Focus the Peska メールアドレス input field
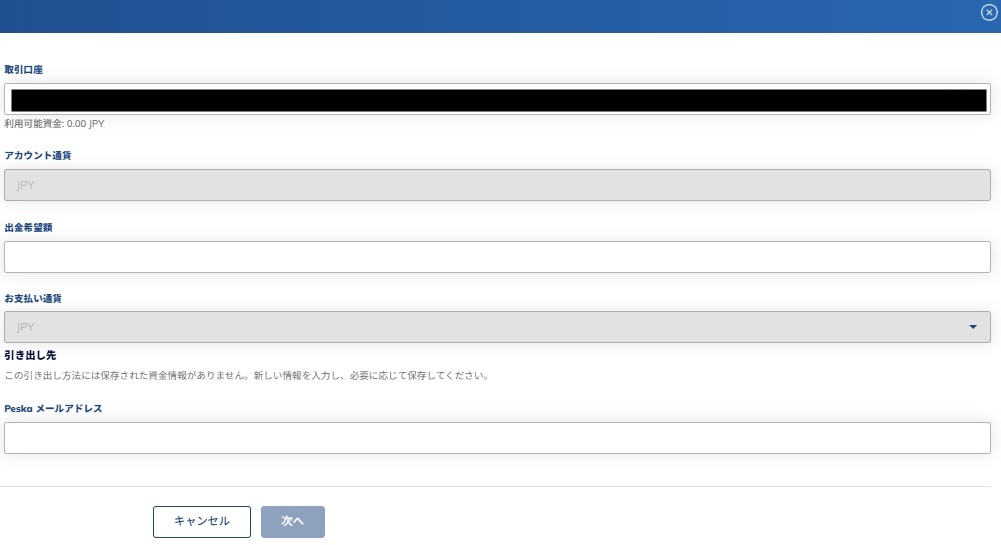 [497, 438]
